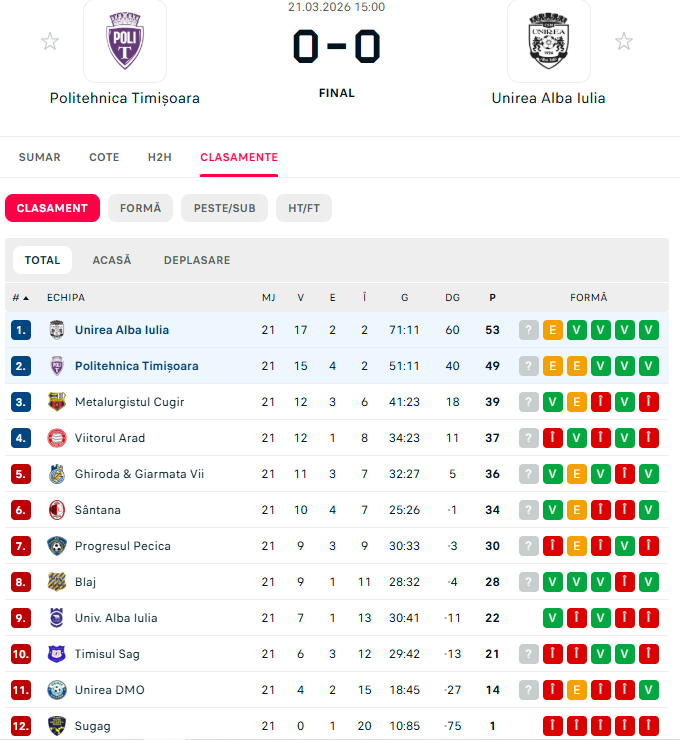Open the Metalurgistul Cugir team logo
Viewport: 680px width, 740px height.
click(57, 402)
